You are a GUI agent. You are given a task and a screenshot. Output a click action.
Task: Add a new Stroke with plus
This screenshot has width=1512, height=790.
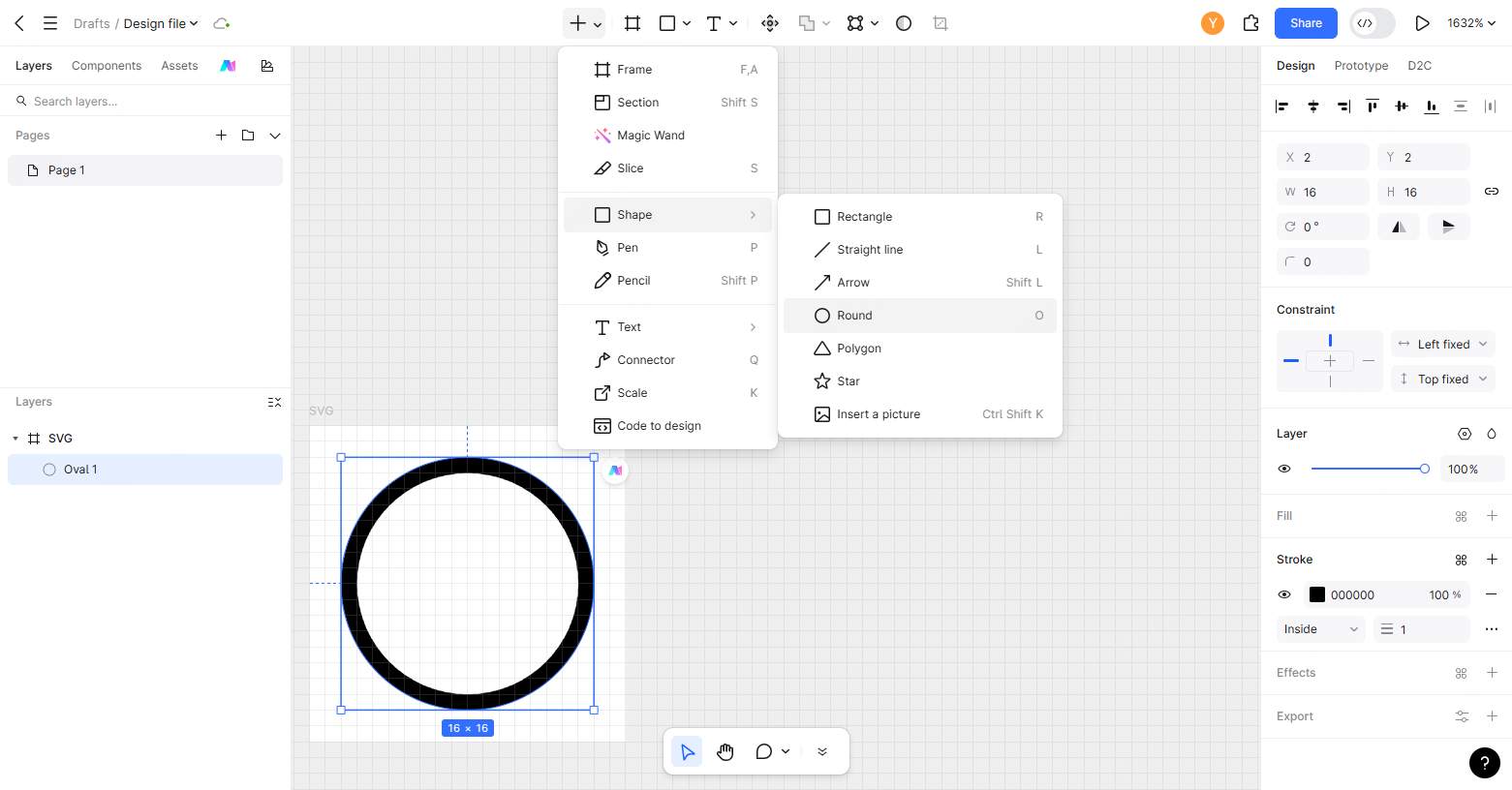[x=1492, y=560]
